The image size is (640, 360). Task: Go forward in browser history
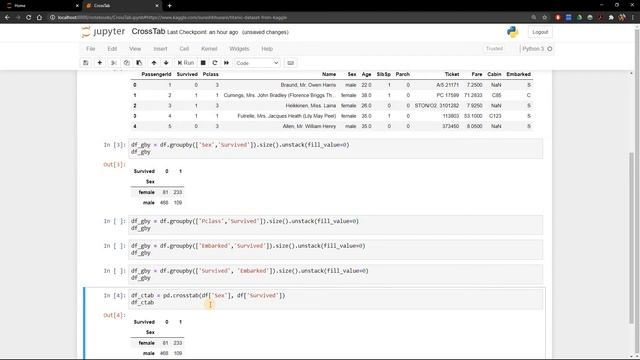[x=18, y=18]
